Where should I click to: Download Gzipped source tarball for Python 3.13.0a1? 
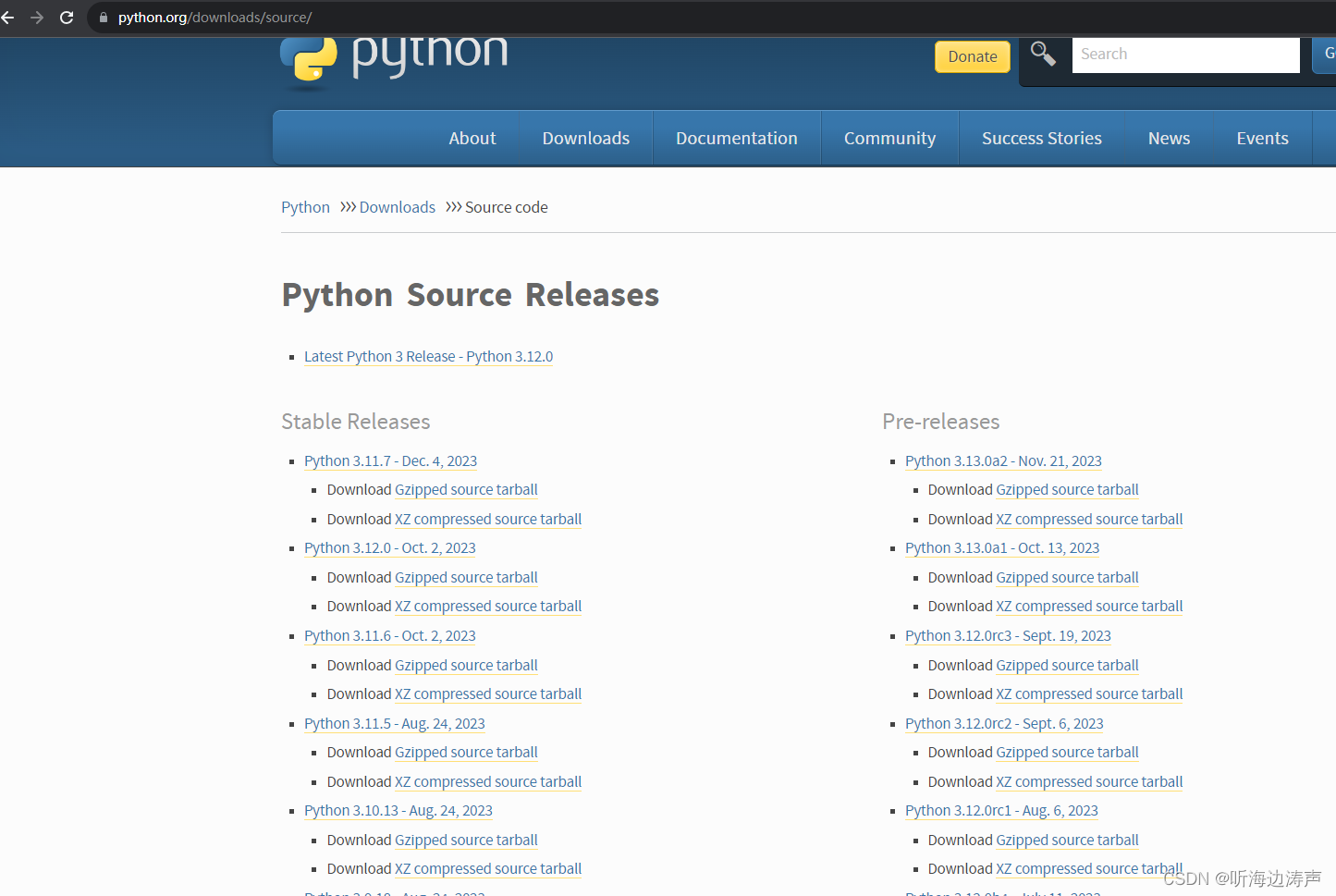tap(1067, 577)
